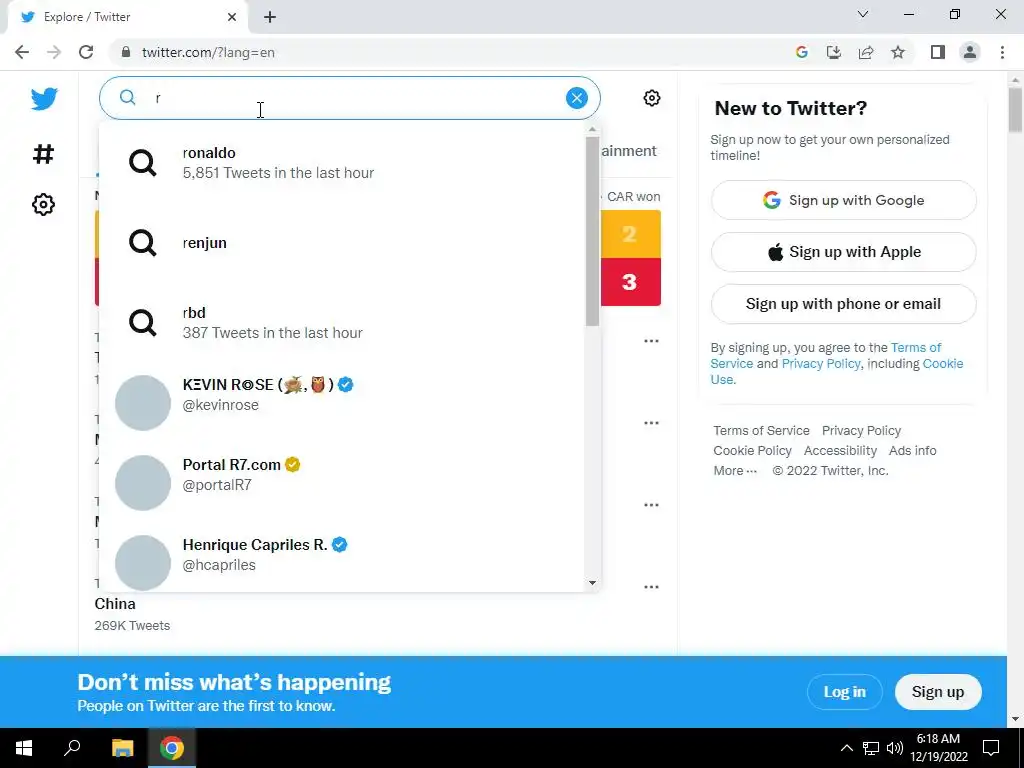Select the ronaldo search suggestion
Viewport: 1024px width, 768px height.
pos(342,163)
